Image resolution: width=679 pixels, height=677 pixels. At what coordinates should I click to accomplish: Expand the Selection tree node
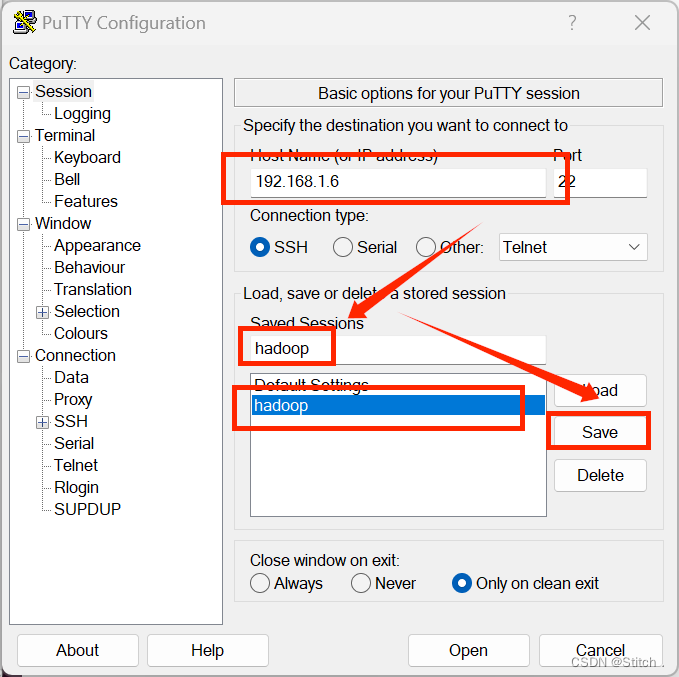click(42, 312)
